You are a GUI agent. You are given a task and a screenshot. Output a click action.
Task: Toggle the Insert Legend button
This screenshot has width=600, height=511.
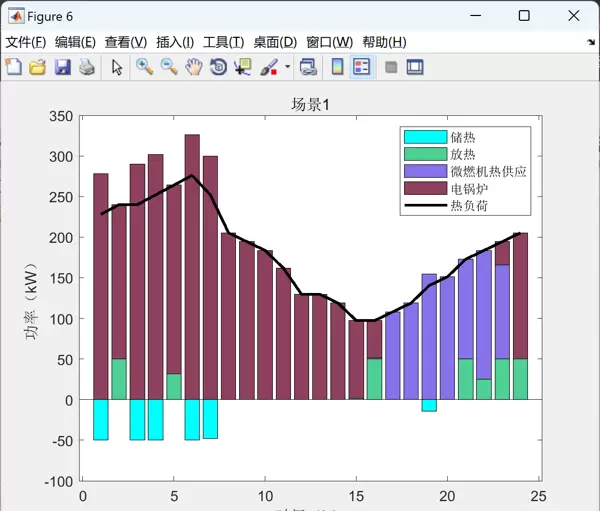click(x=361, y=67)
